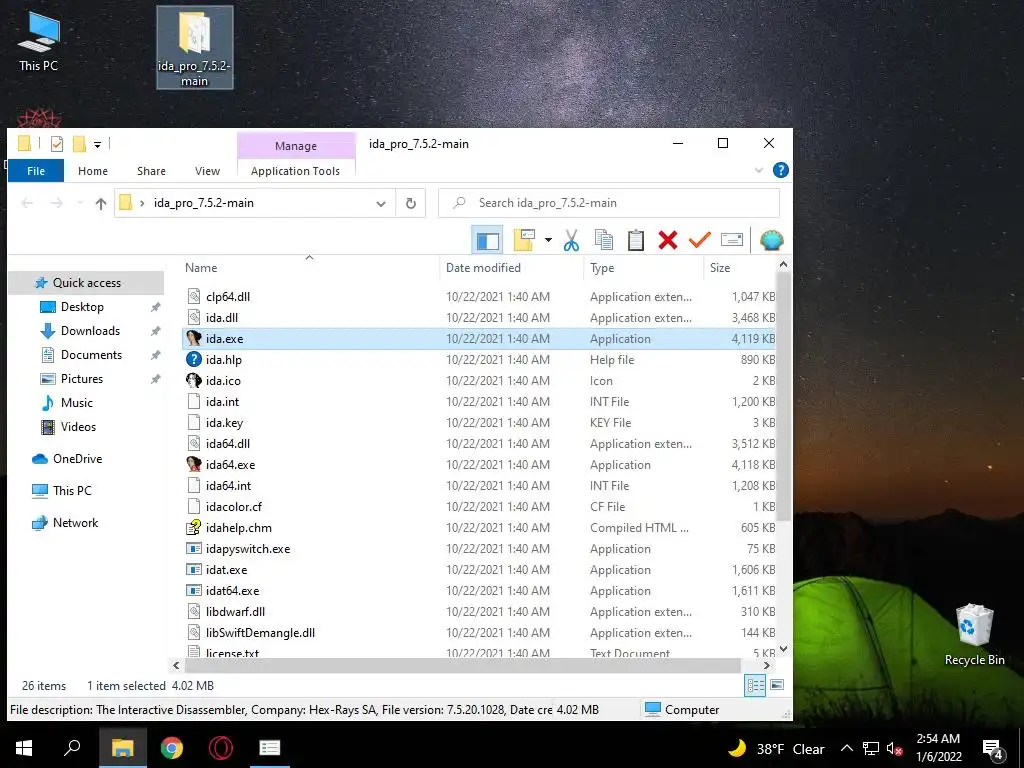Open Videos in the navigation pane
1024x768 pixels.
[x=78, y=427]
